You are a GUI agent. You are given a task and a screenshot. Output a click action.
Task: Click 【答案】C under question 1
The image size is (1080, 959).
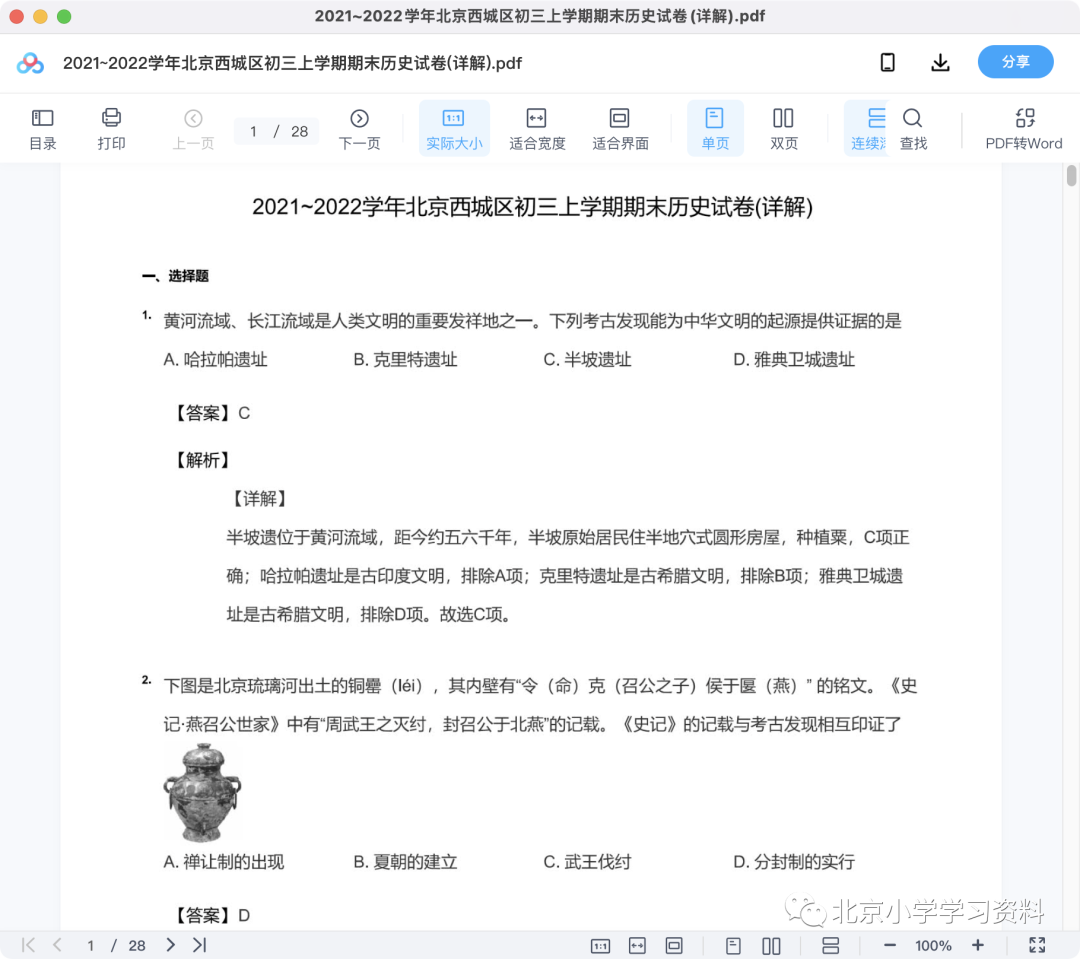(x=211, y=413)
